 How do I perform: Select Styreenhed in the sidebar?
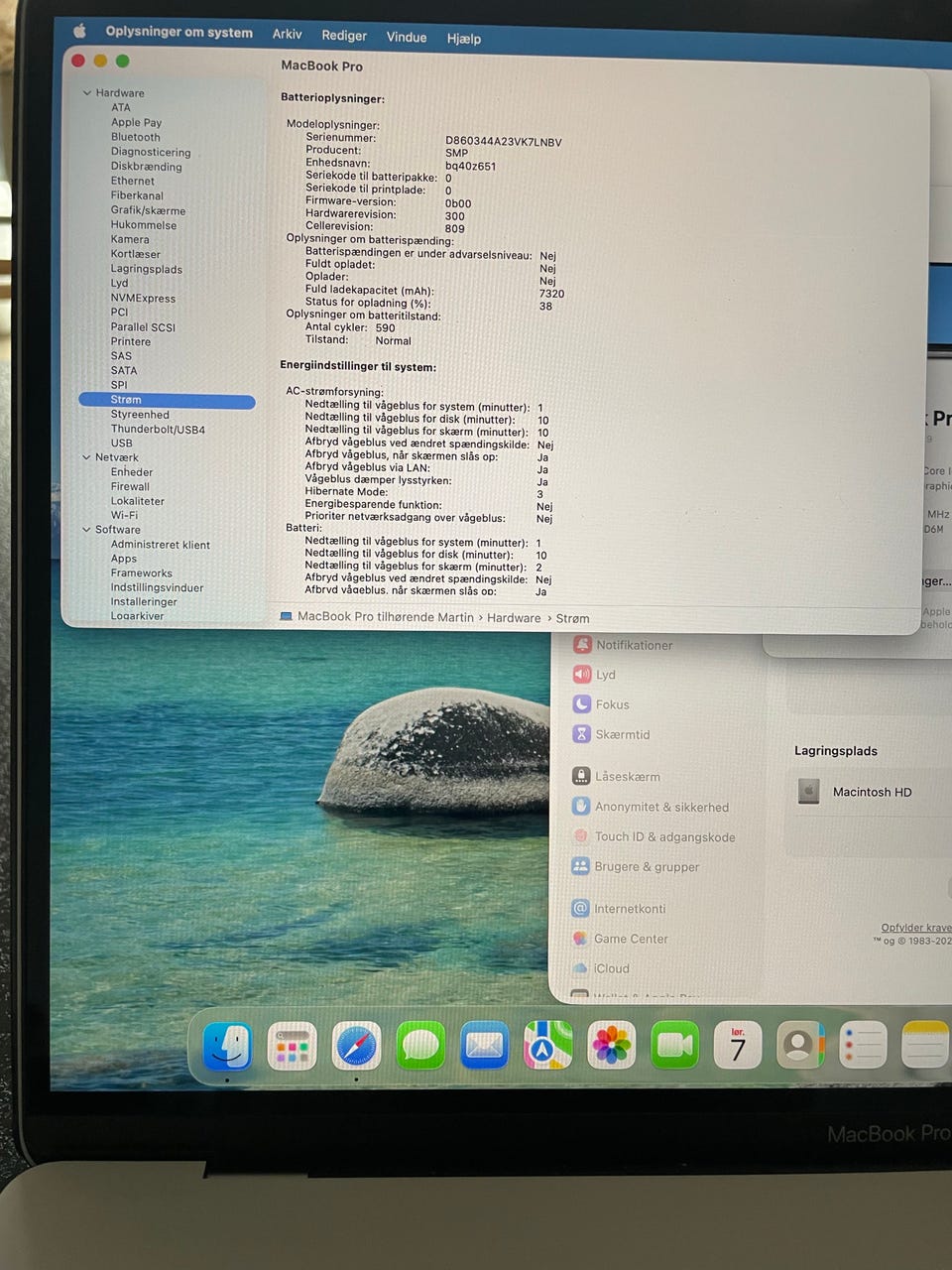140,415
